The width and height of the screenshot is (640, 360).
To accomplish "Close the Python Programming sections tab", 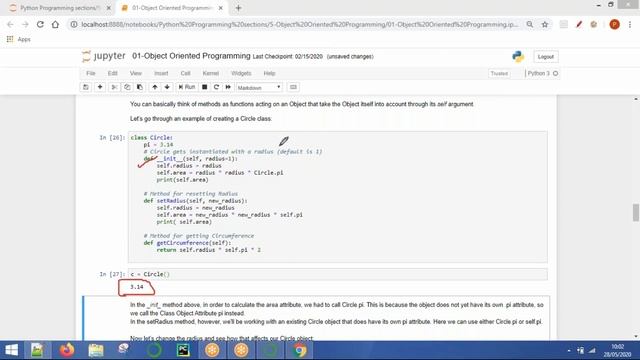I will (x=109, y=8).
